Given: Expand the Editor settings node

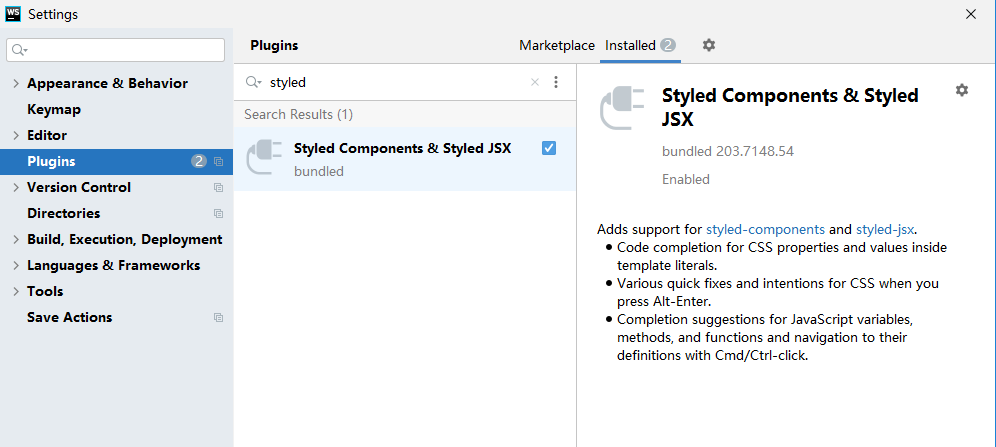Looking at the screenshot, I should (16, 136).
